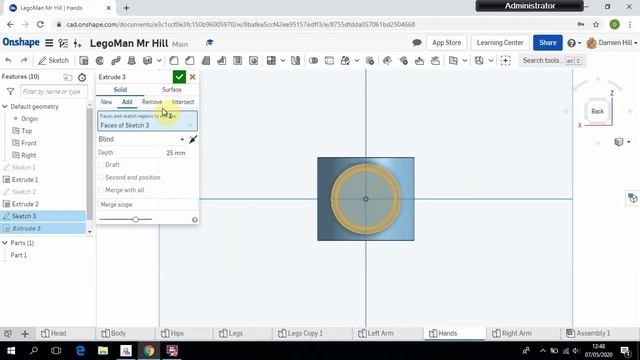Open rollback history clock icon
The height and width of the screenshot is (360, 640).
tap(82, 77)
